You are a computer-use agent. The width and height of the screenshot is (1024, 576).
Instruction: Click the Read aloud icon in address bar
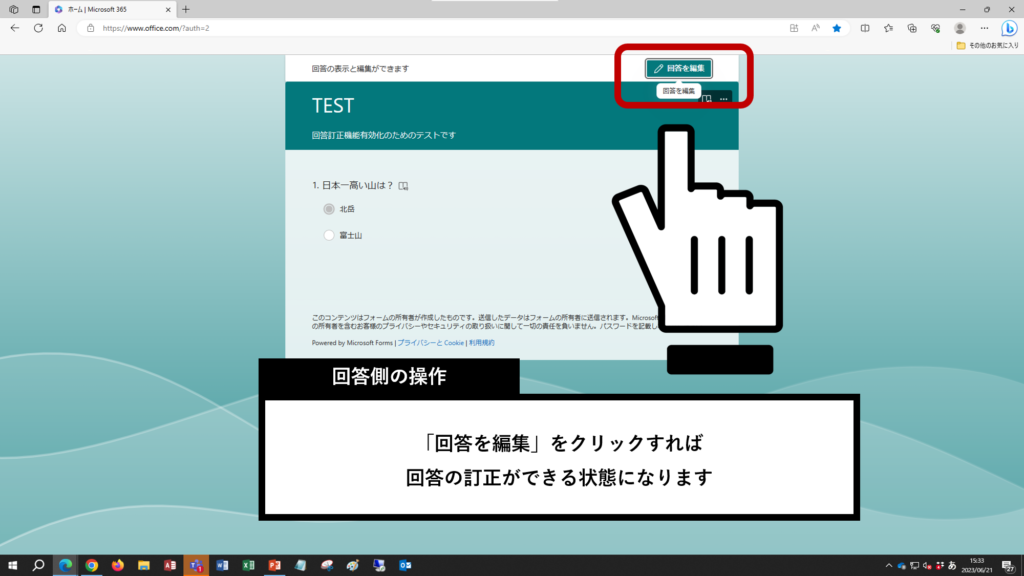(816, 28)
